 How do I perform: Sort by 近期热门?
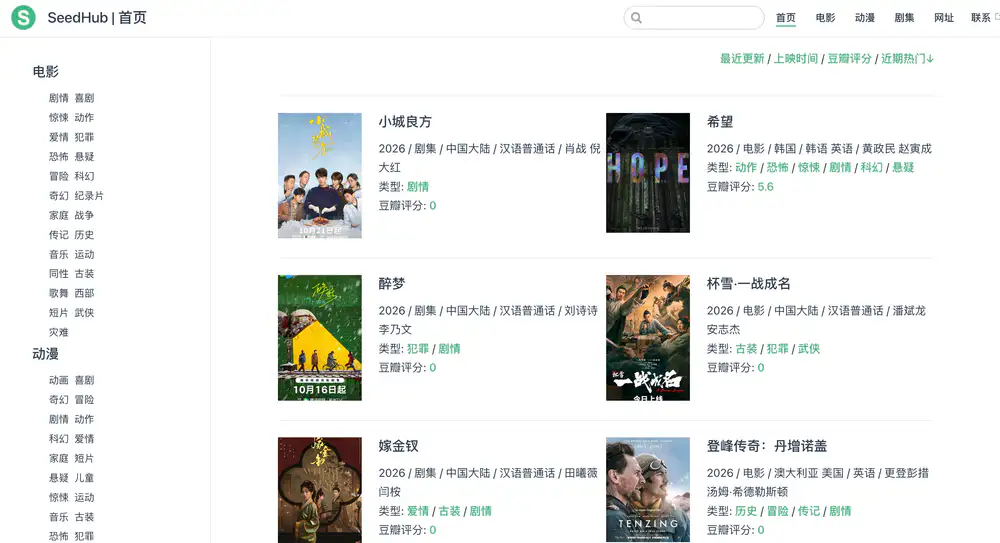(907, 59)
